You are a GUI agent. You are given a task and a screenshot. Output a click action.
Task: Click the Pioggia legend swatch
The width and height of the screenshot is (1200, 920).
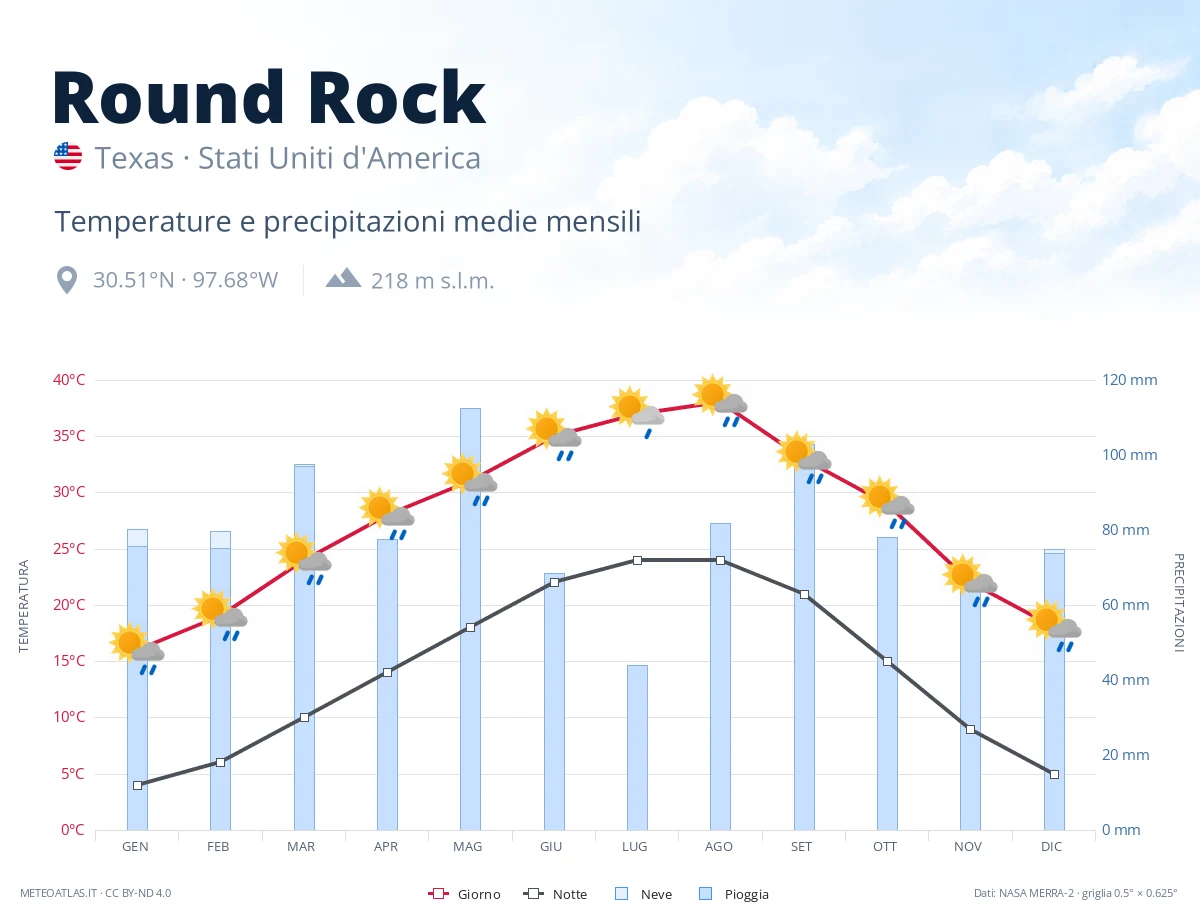coord(706,894)
